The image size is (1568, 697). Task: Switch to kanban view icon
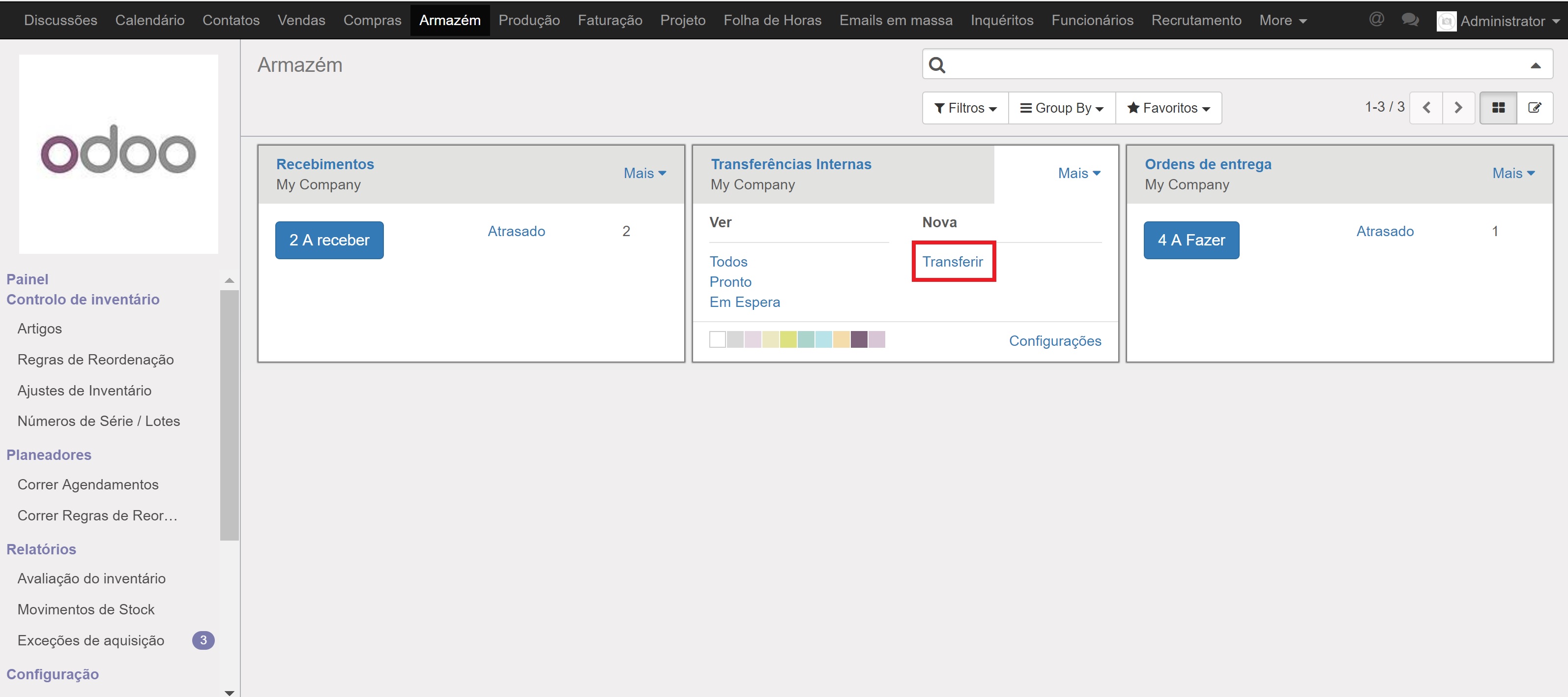tap(1498, 108)
